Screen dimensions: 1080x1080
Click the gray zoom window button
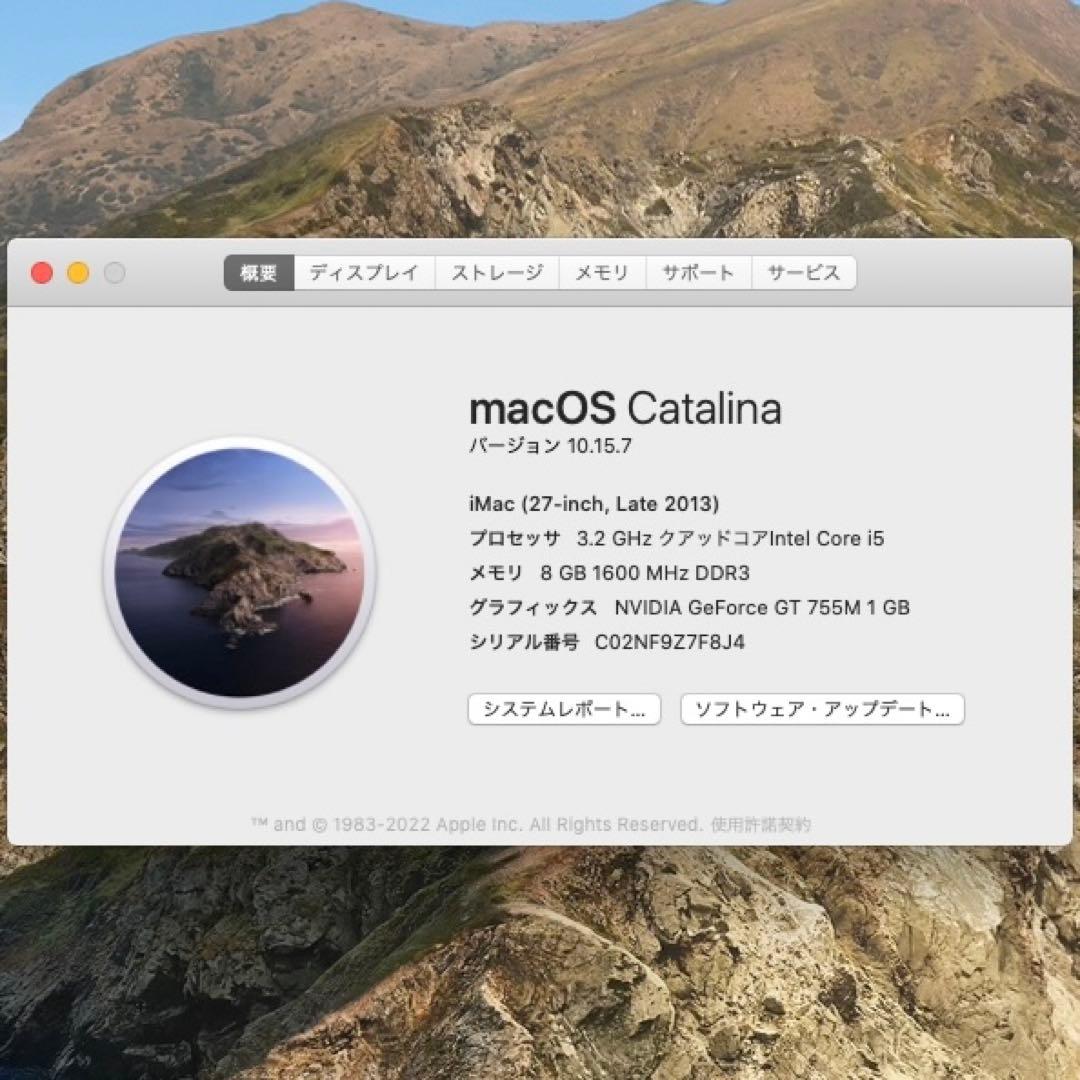click(115, 271)
